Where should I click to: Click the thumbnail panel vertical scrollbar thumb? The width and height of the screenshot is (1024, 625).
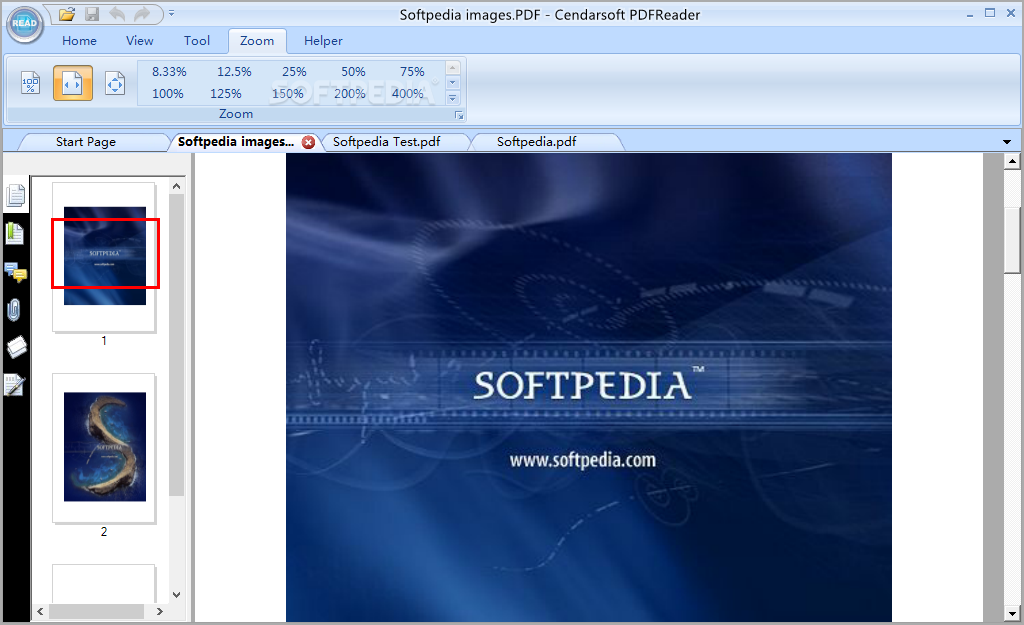(176, 345)
